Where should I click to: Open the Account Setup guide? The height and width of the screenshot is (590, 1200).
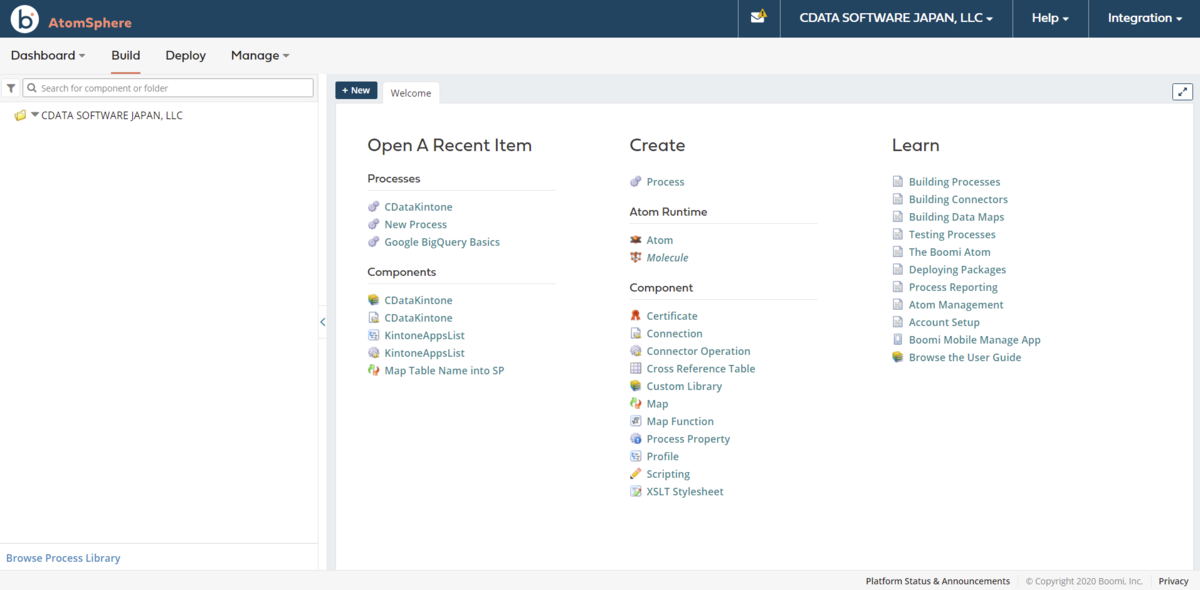tap(944, 322)
